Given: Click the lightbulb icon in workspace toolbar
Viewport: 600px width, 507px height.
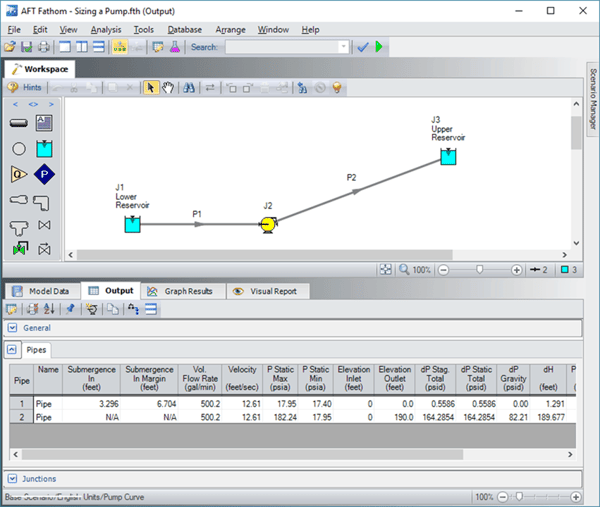Looking at the screenshot, I should point(337,88).
